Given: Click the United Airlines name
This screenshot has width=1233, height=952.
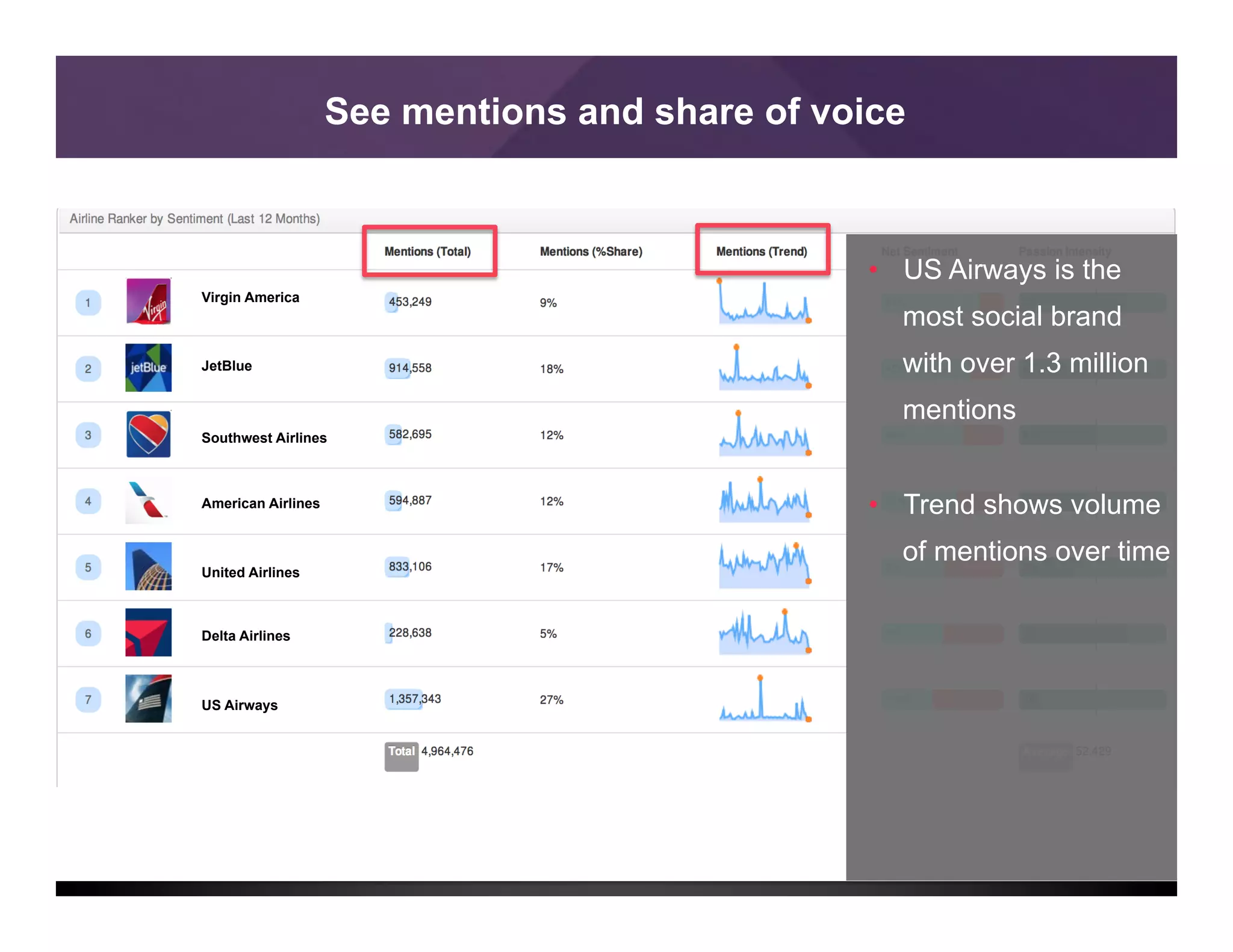Looking at the screenshot, I should 250,572.
